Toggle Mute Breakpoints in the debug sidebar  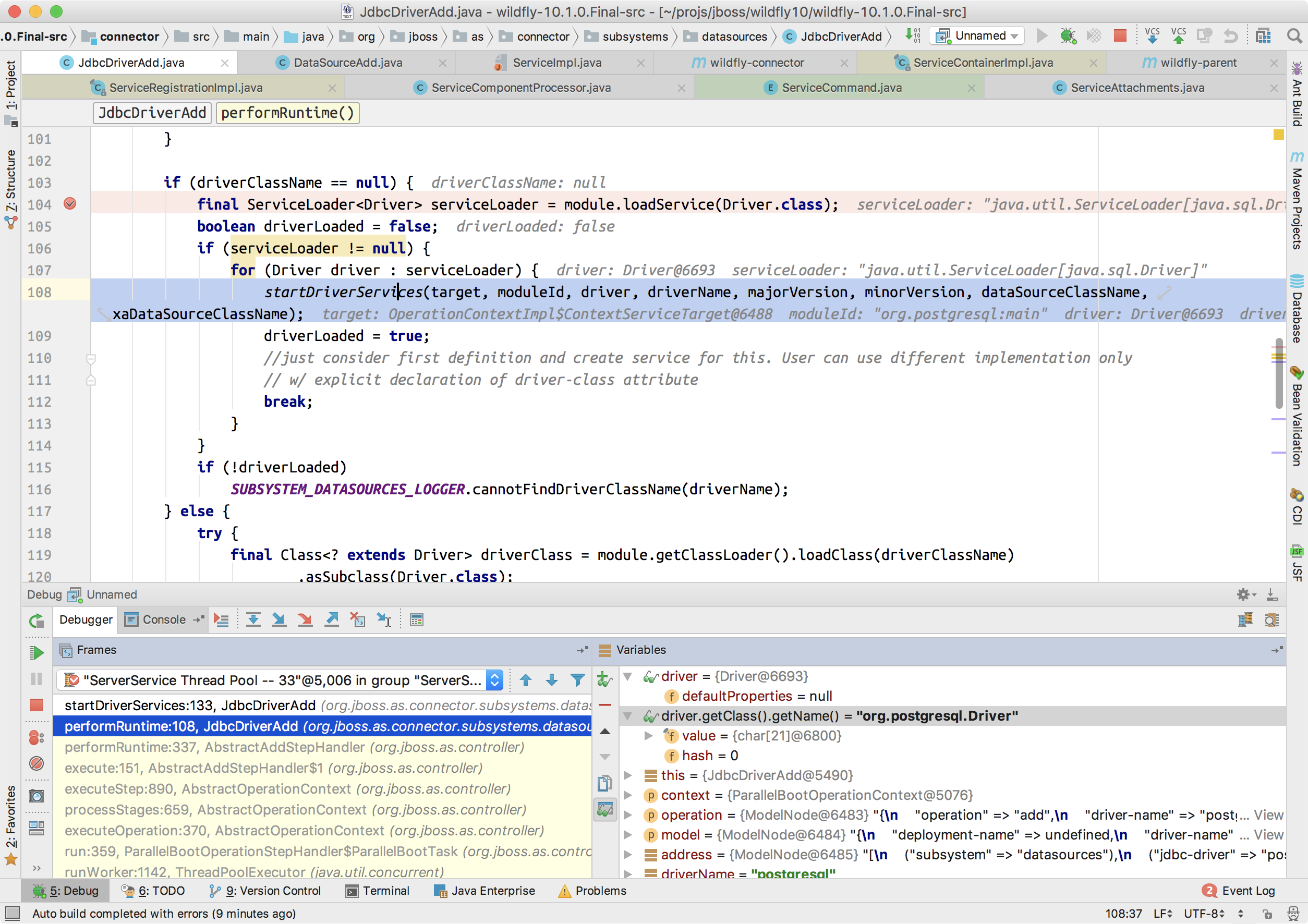pos(37,763)
